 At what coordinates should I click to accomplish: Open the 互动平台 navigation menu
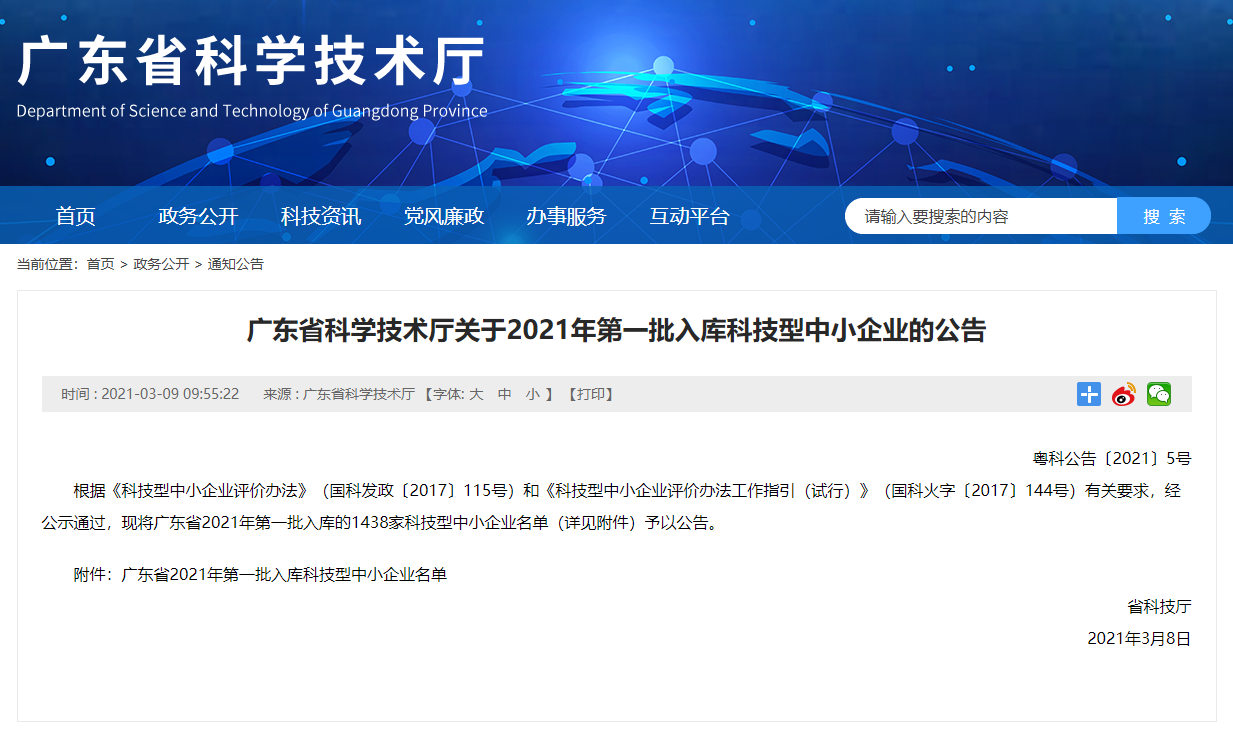tap(689, 215)
